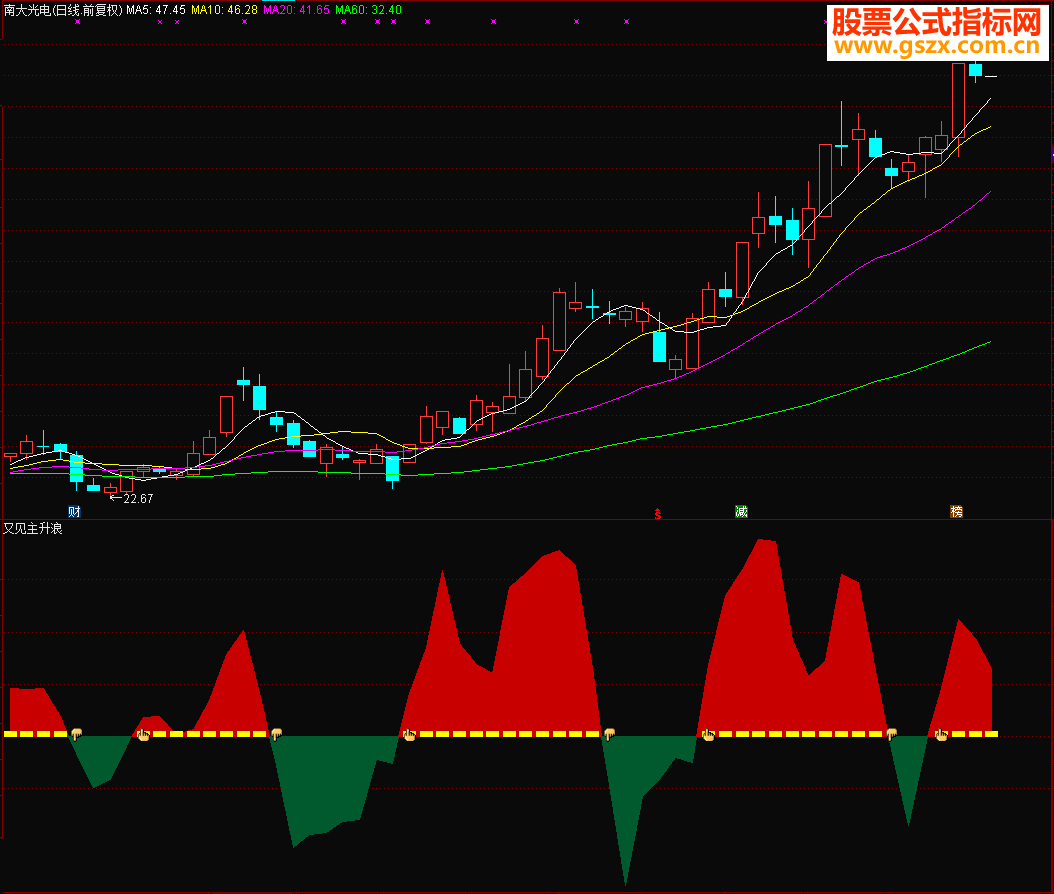
Task: Click the 22.67 lowest price label
Action: pos(138,499)
